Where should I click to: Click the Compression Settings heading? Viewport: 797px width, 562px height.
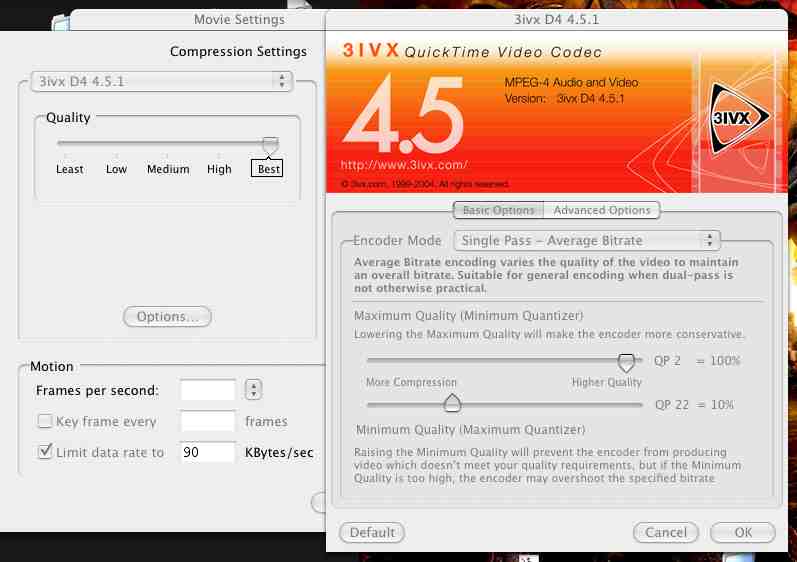coord(238,51)
